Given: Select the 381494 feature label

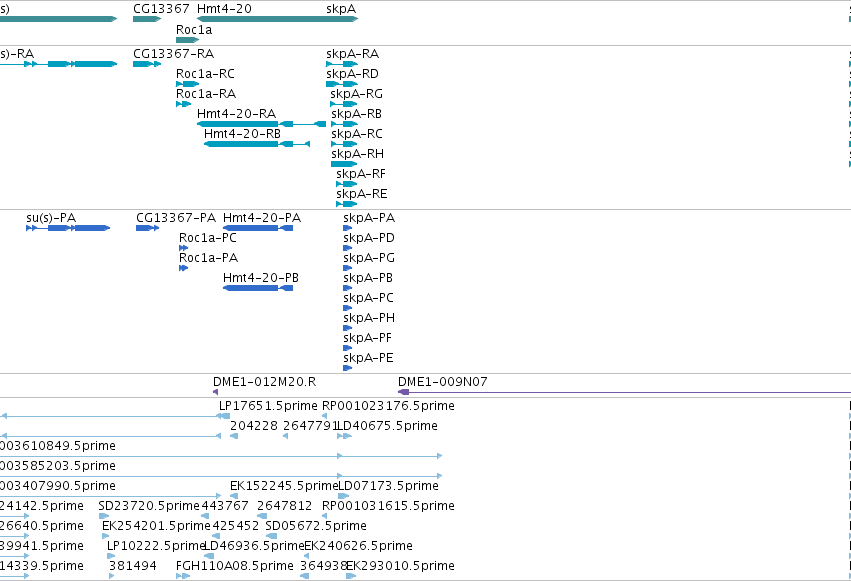Looking at the screenshot, I should (132, 566).
